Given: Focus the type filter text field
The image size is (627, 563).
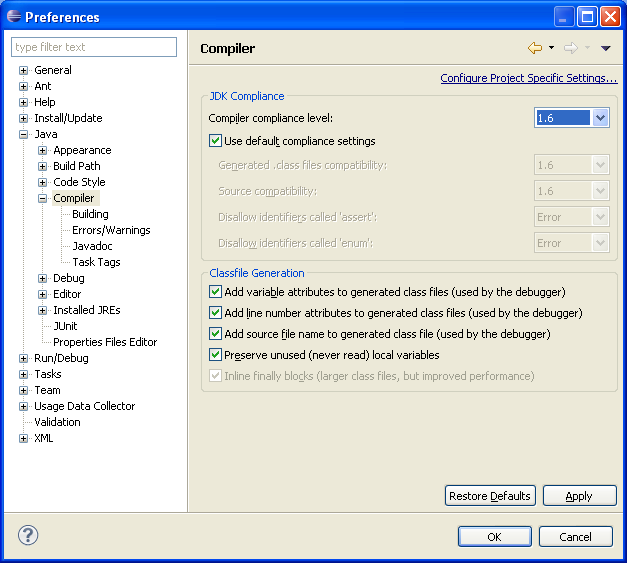Looking at the screenshot, I should (94, 47).
